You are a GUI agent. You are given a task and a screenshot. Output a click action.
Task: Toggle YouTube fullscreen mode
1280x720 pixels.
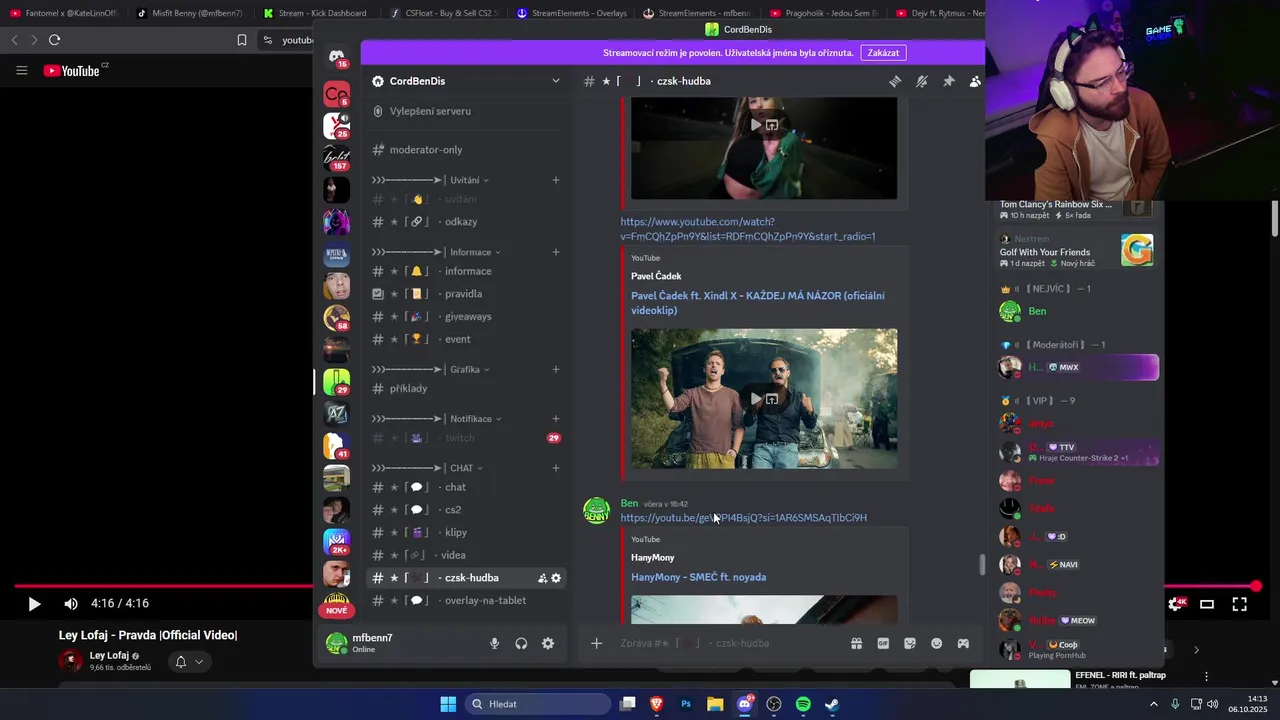[x=1239, y=604]
